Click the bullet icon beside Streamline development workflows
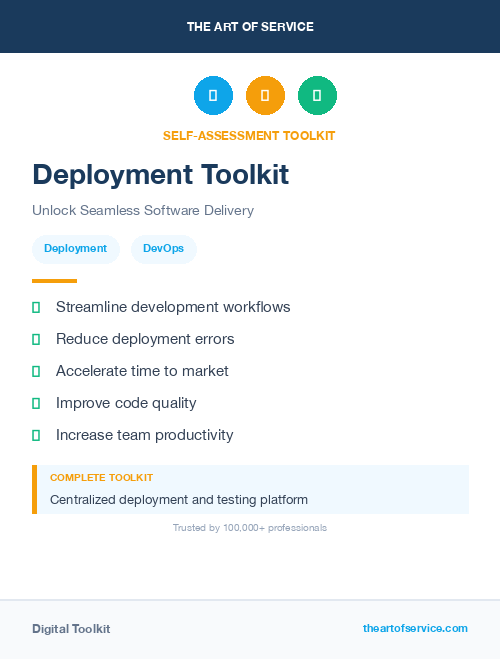The height and width of the screenshot is (659, 500). click(x=36, y=308)
